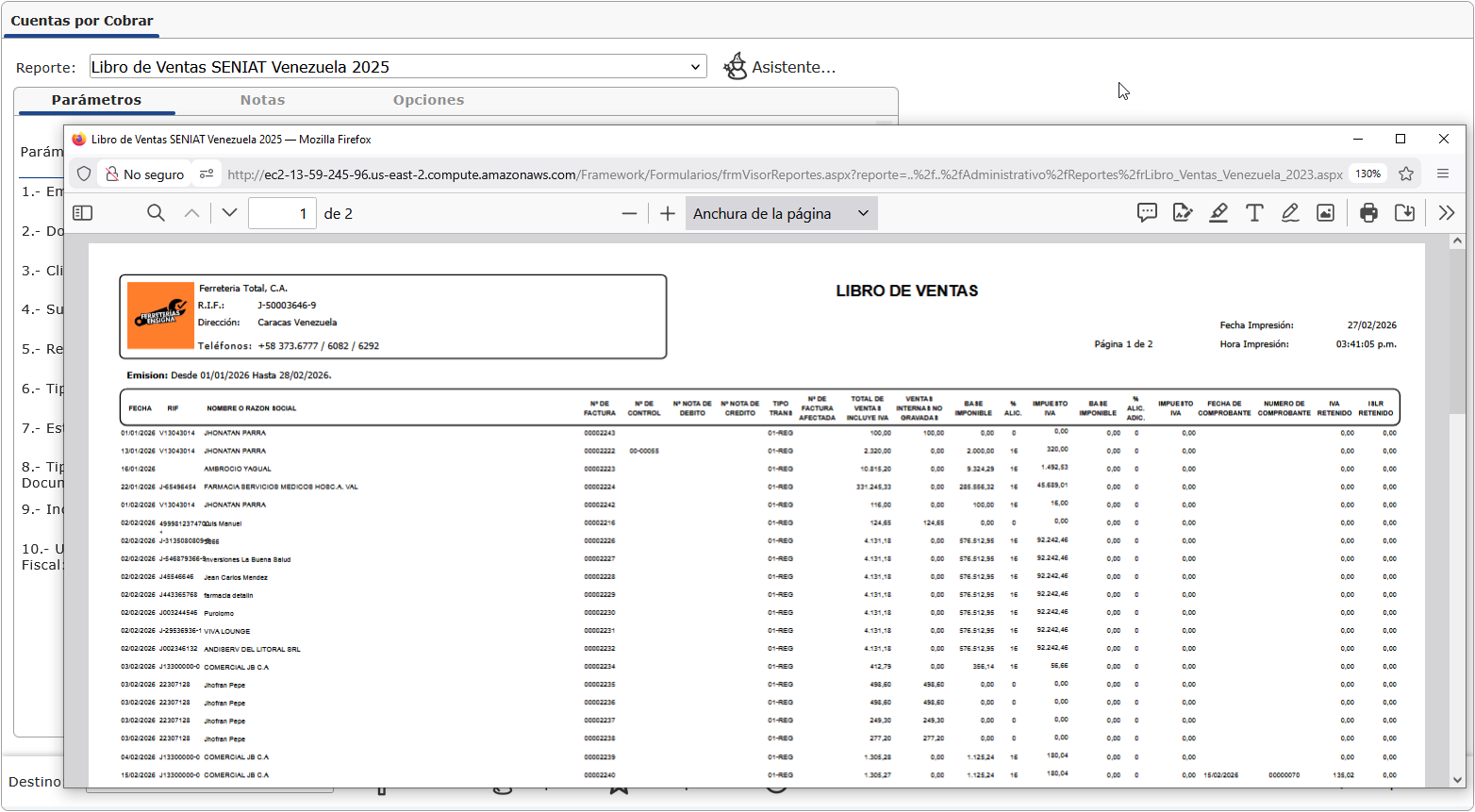The width and height of the screenshot is (1475, 812).
Task: Expand the Reporte selection dropdown
Action: tap(695, 67)
